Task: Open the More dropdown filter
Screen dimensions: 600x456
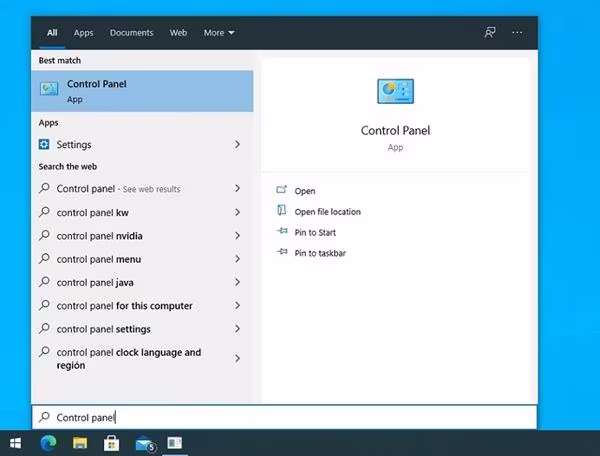Action: (x=218, y=33)
